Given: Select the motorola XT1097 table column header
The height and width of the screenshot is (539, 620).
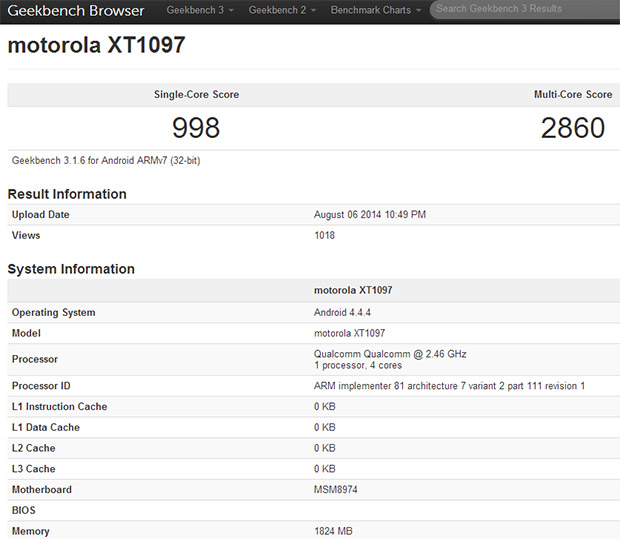Looking at the screenshot, I should click(x=353, y=290).
